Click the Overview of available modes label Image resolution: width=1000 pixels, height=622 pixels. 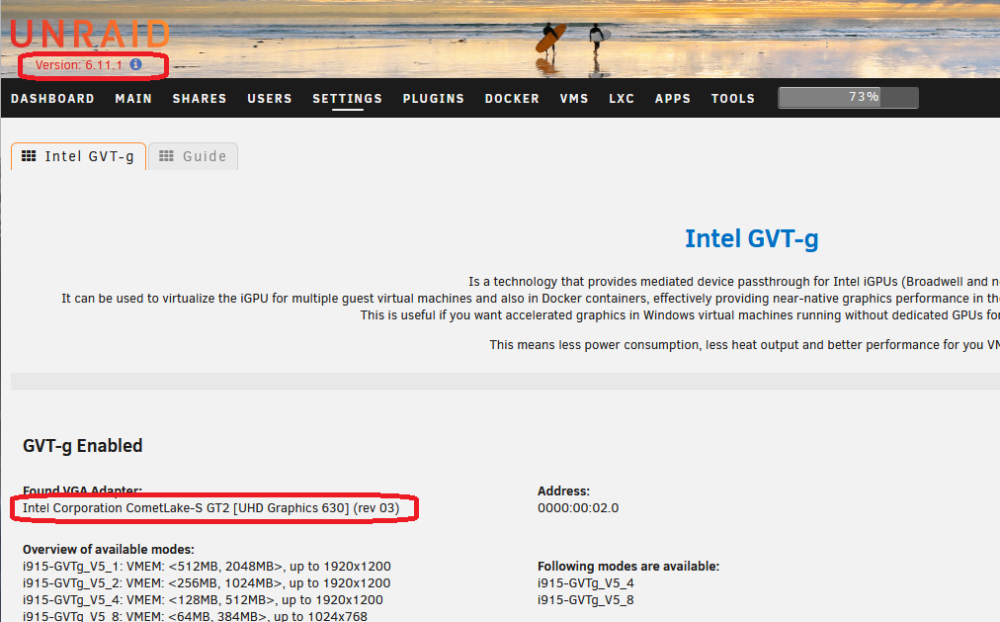click(x=108, y=549)
